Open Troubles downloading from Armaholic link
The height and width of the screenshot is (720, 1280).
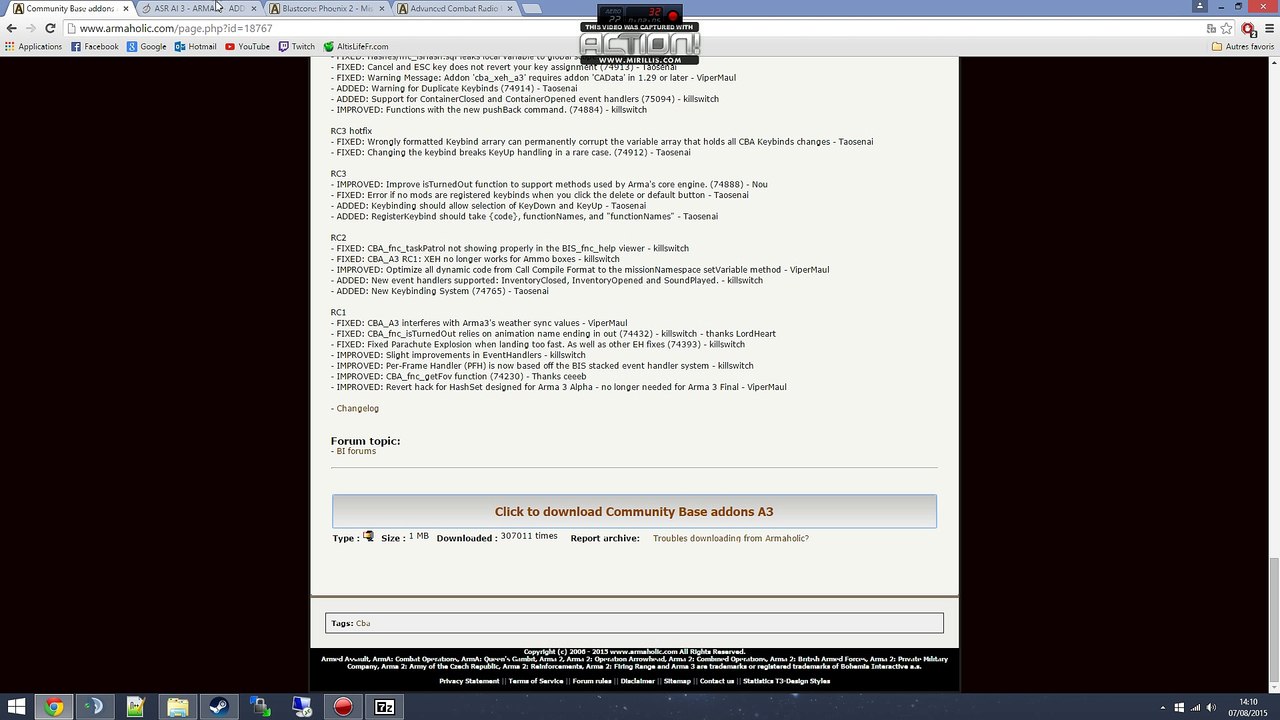(x=730, y=538)
